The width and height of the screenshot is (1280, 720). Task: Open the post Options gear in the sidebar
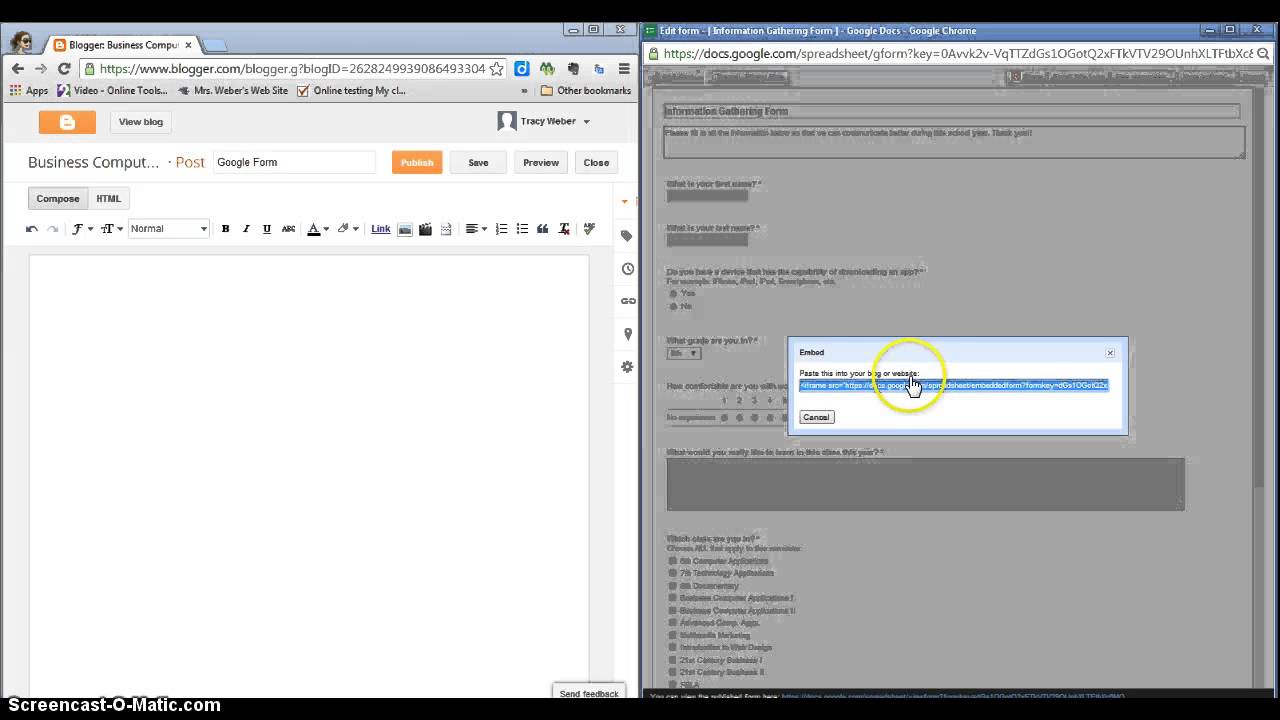(x=627, y=367)
